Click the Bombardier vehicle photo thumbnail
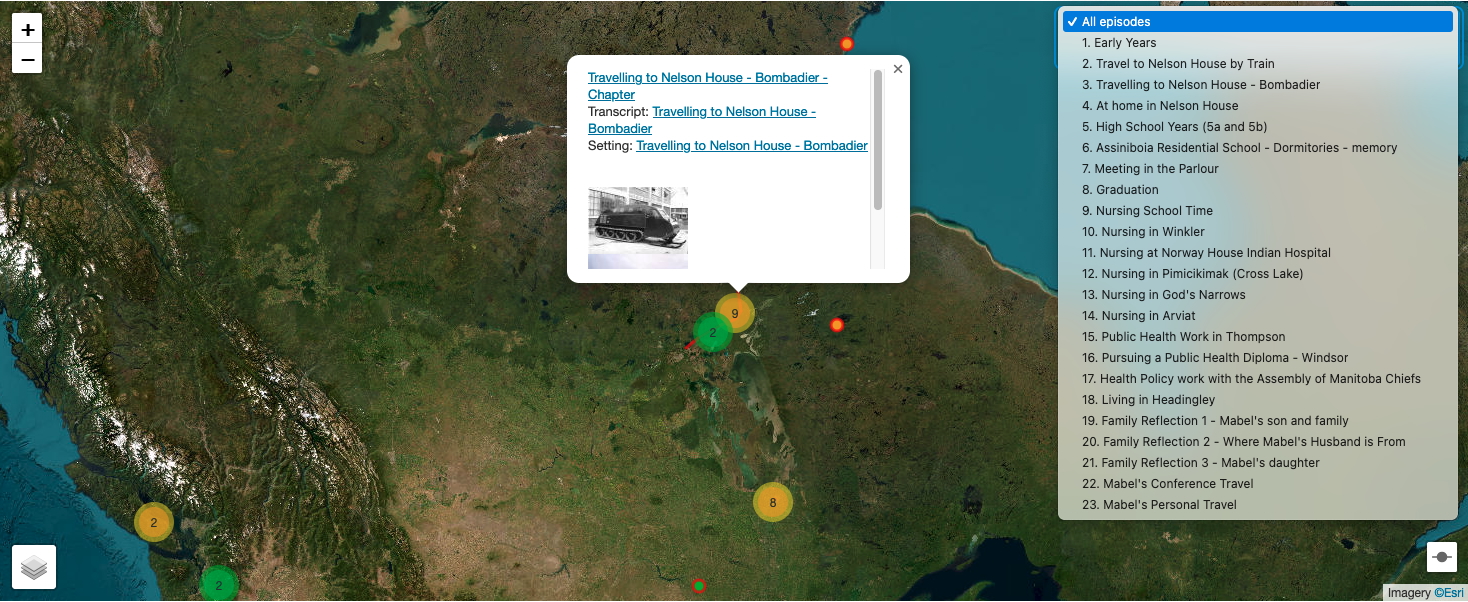This screenshot has width=1468, height=602. click(x=638, y=227)
